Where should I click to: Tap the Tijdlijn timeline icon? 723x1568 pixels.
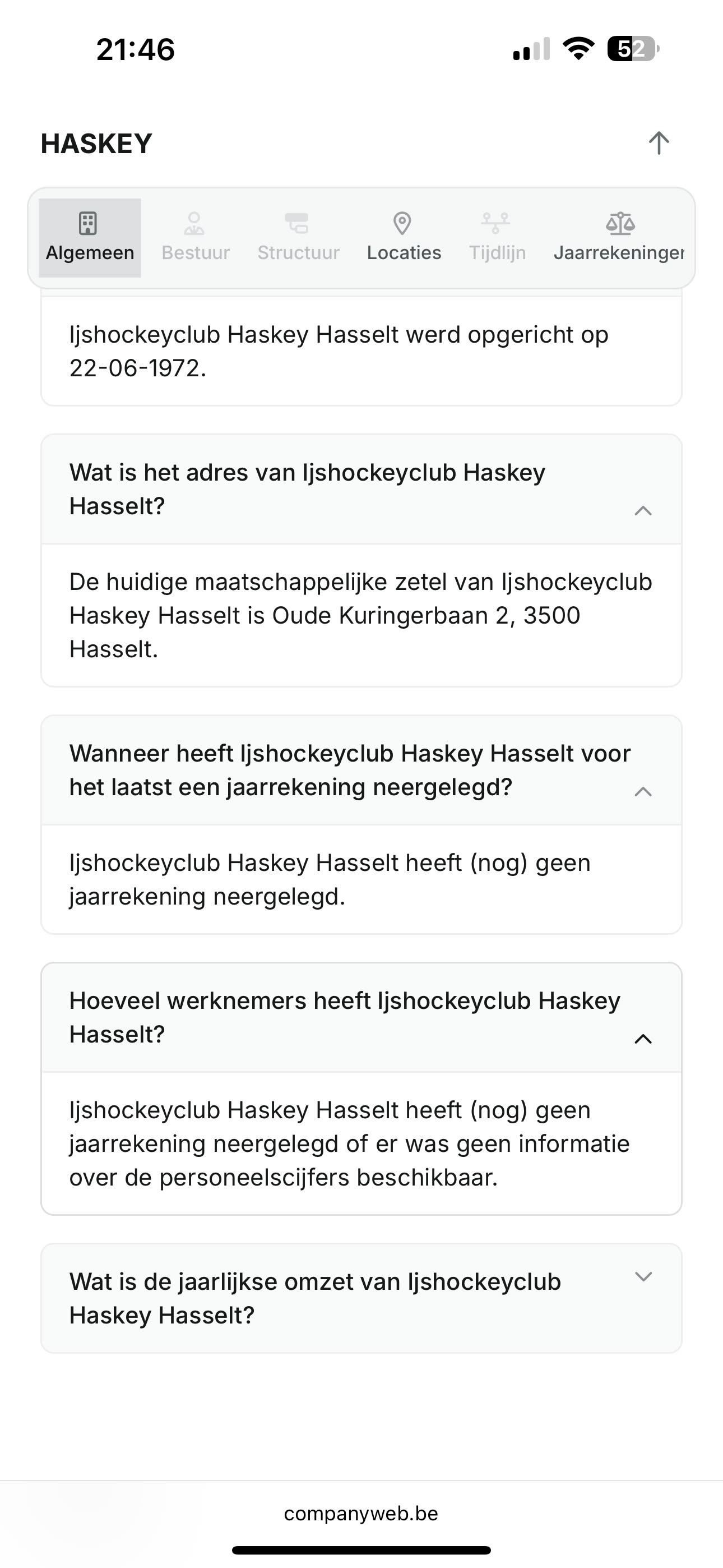[x=496, y=223]
